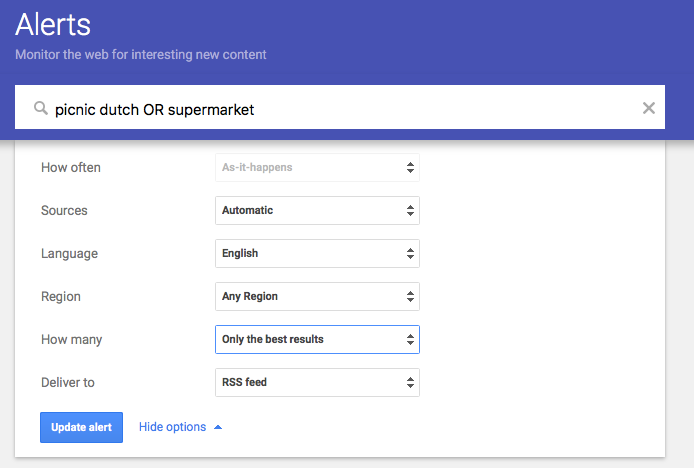Click the magnifying glass search icon

click(x=41, y=108)
